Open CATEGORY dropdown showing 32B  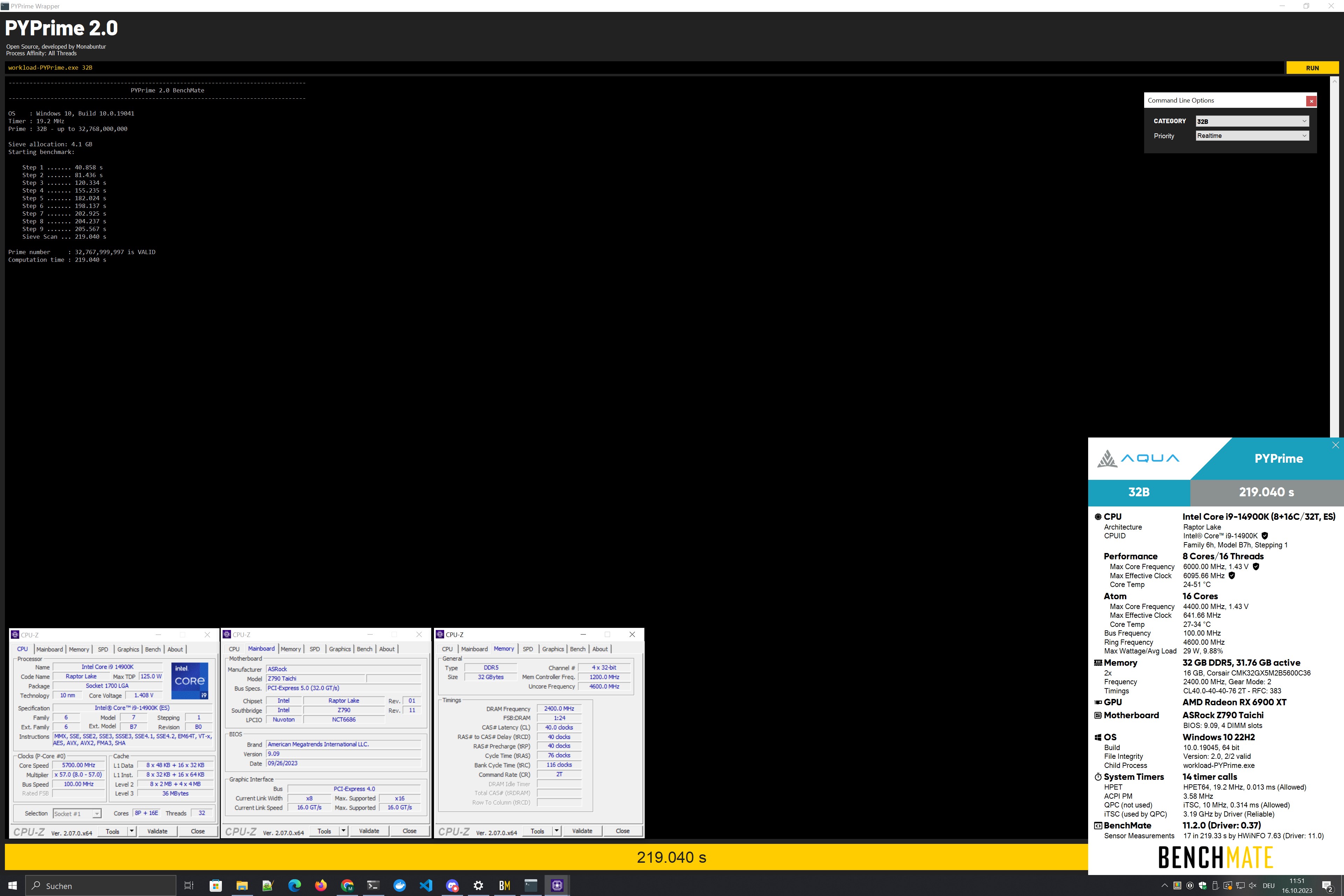tap(1252, 121)
